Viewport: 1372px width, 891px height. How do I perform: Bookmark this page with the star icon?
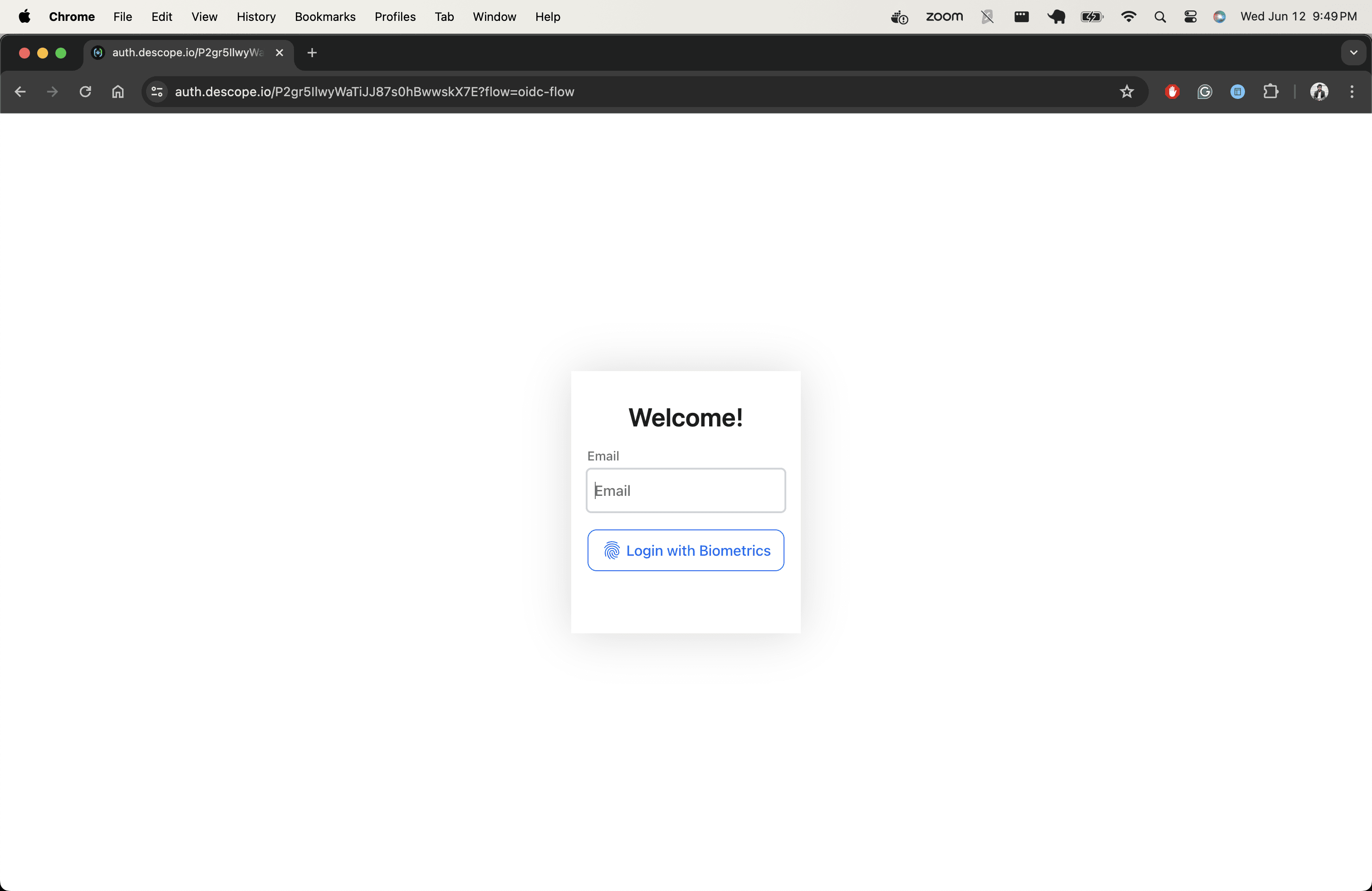(x=1127, y=92)
